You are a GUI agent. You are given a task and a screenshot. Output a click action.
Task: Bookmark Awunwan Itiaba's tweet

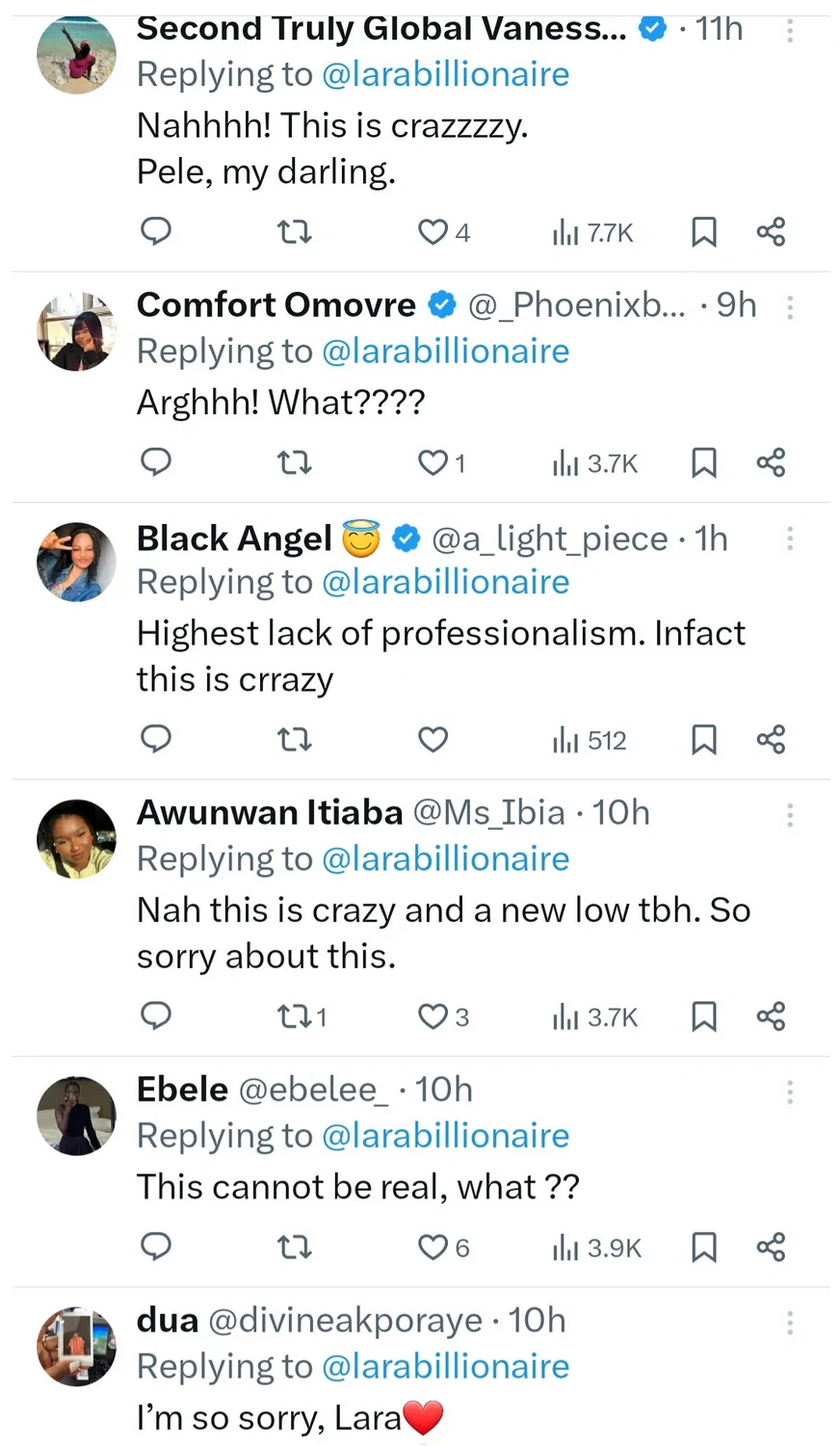pyautogui.click(x=704, y=1016)
